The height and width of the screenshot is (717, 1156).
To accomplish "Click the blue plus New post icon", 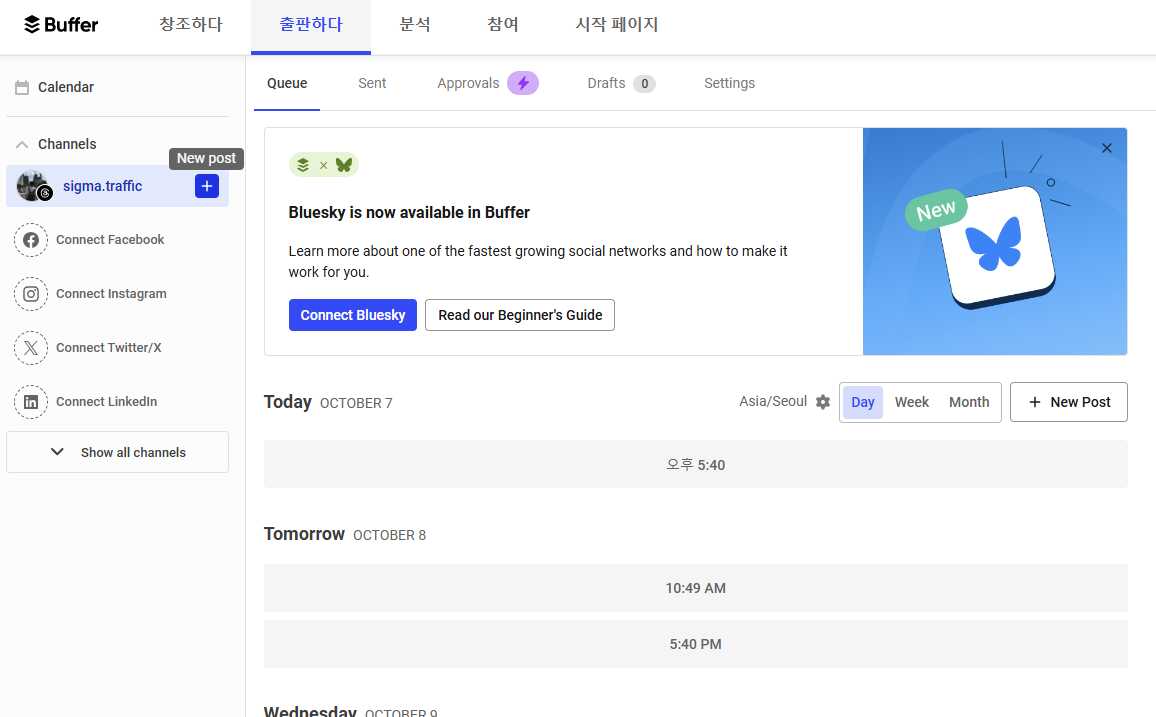I will pos(207,186).
